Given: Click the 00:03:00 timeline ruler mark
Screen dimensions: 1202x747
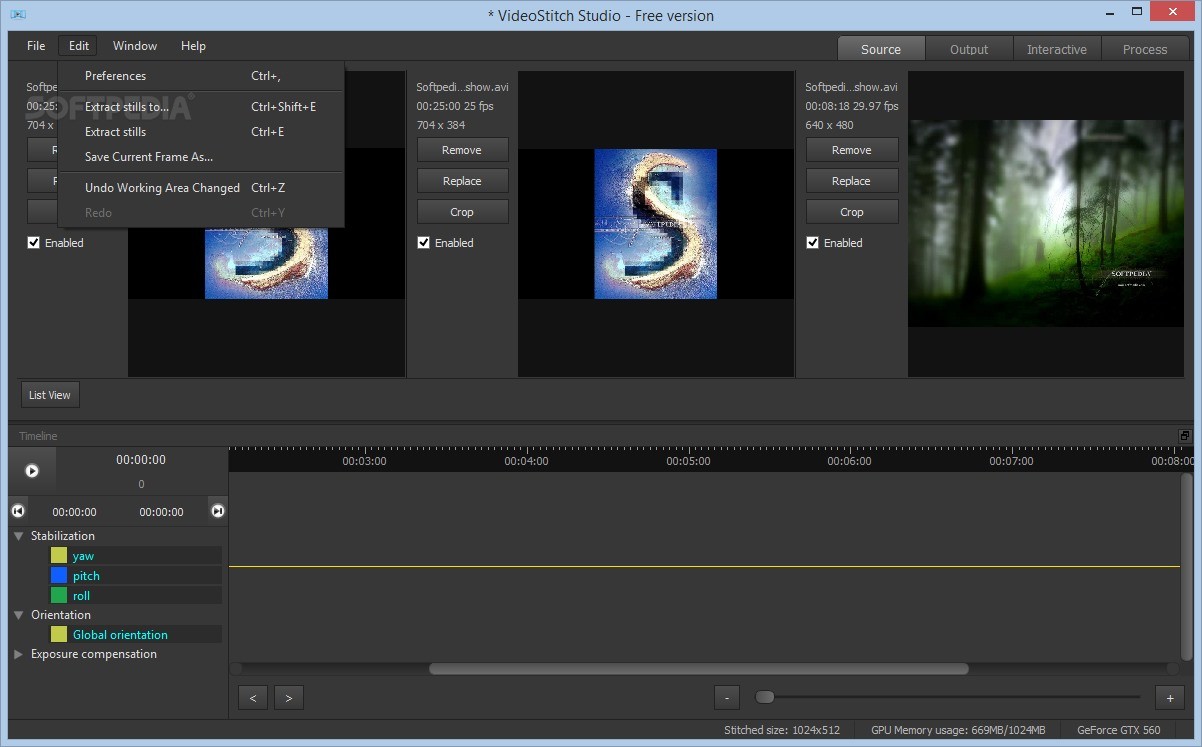Looking at the screenshot, I should point(364,462).
